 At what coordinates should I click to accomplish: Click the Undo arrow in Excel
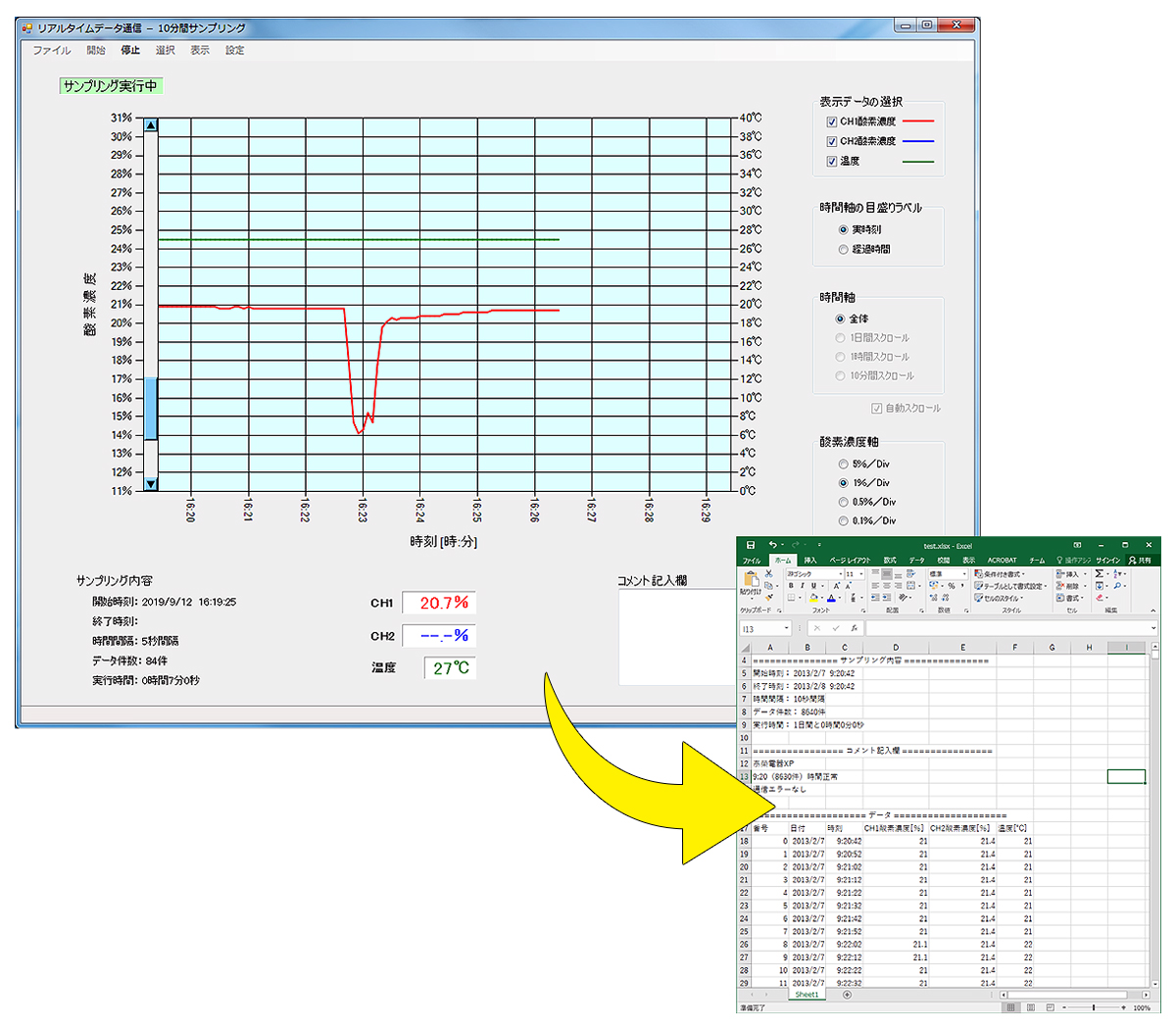coord(772,545)
